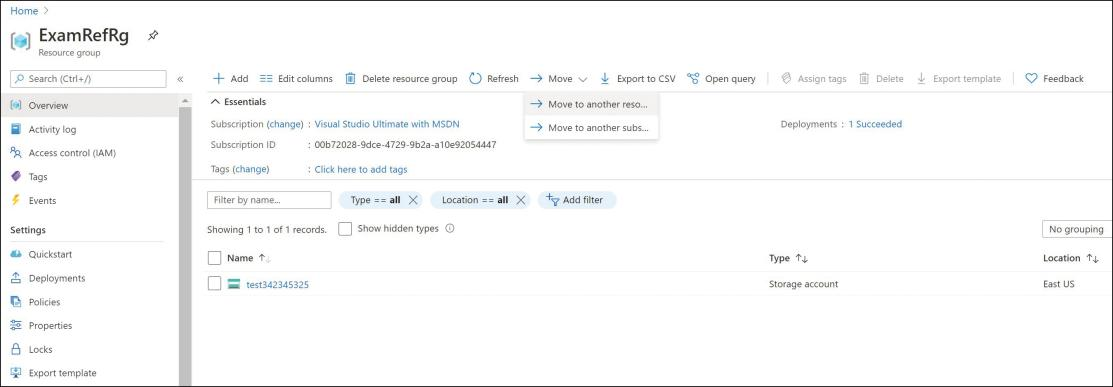Image resolution: width=1113 pixels, height=387 pixels.
Task: Click the Policies icon
Action: tap(16, 302)
